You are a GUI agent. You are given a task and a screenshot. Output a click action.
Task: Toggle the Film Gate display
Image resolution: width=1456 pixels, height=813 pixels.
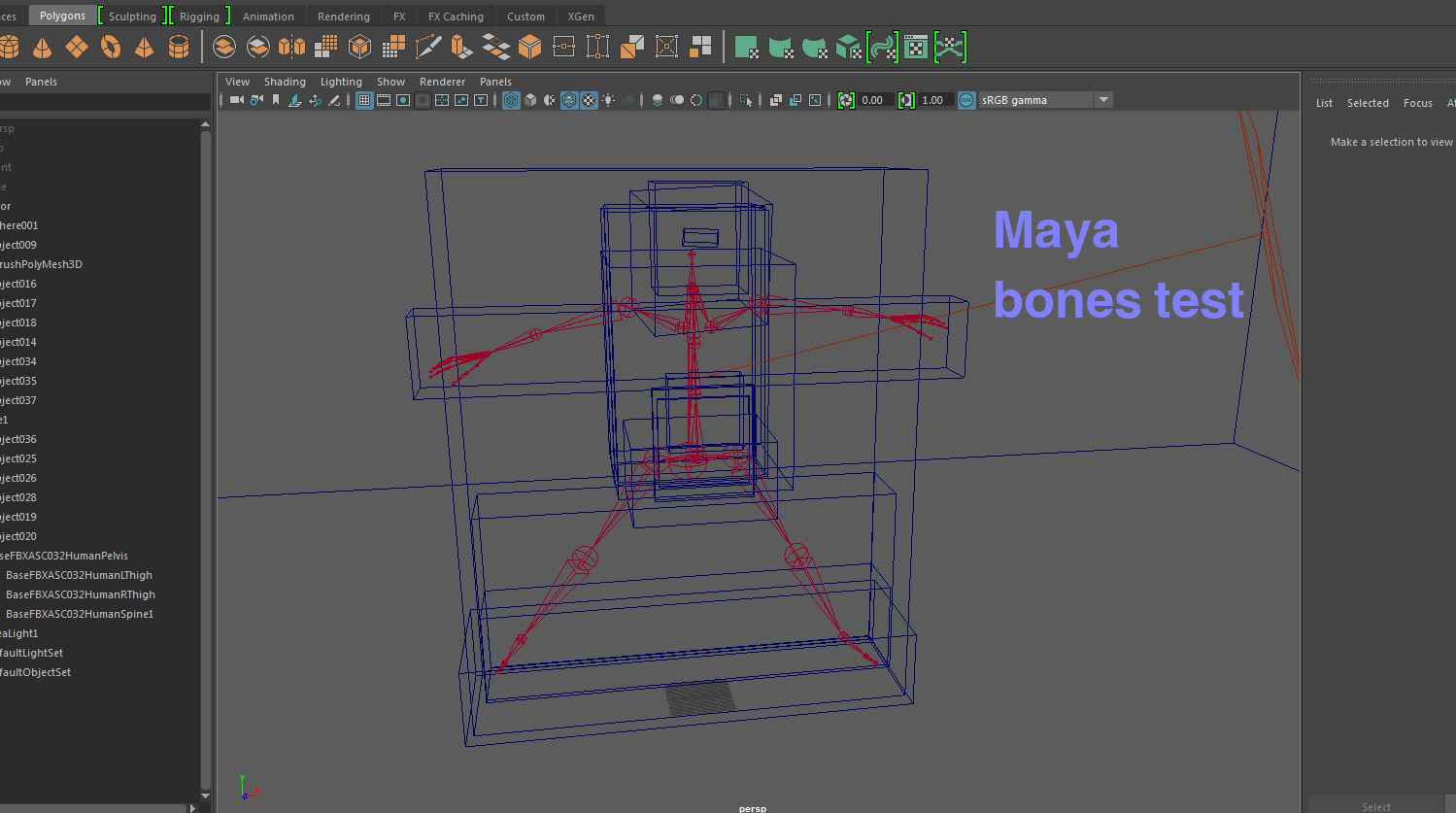384,100
